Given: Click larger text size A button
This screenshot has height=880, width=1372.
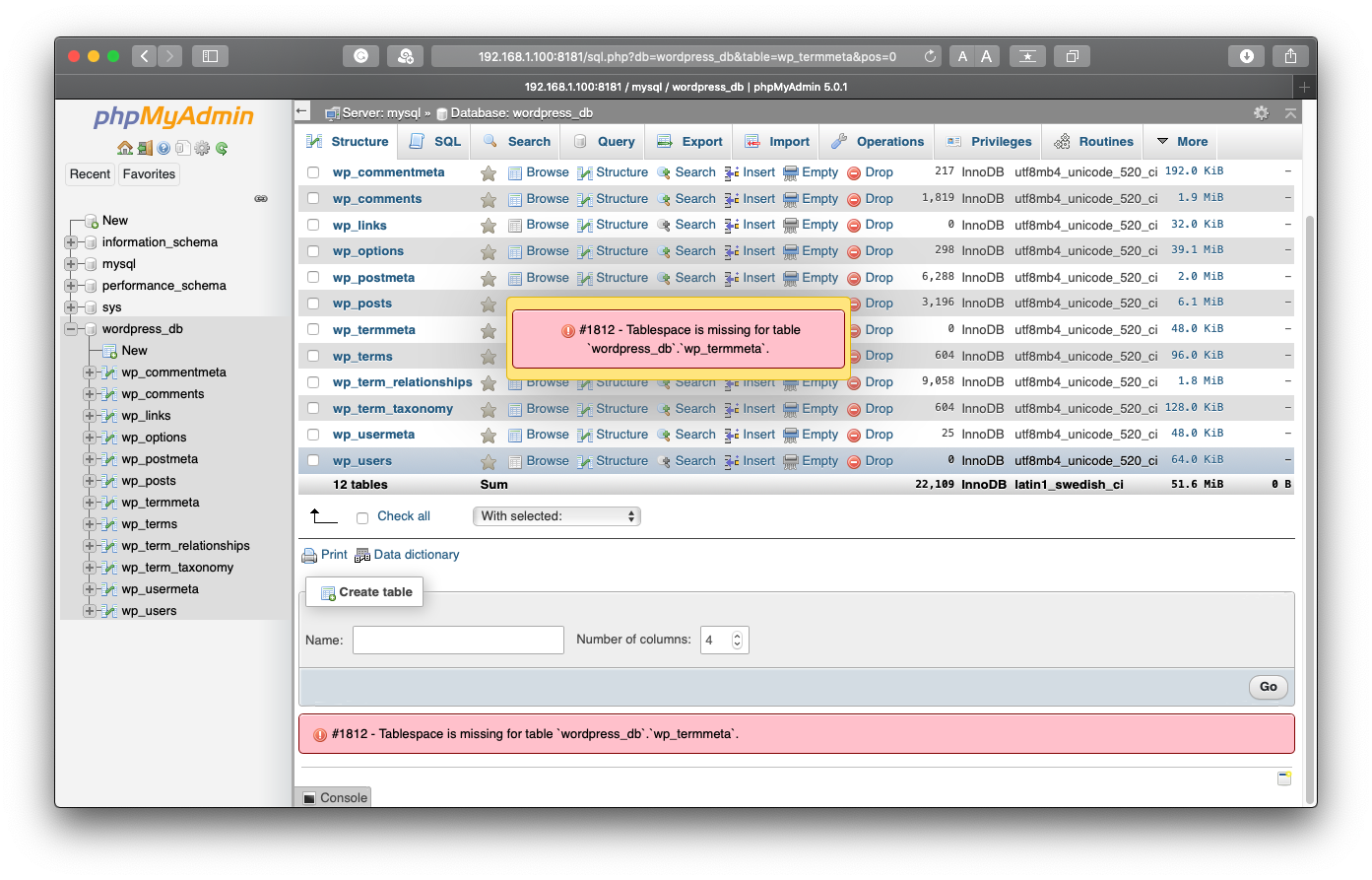Looking at the screenshot, I should point(987,56).
